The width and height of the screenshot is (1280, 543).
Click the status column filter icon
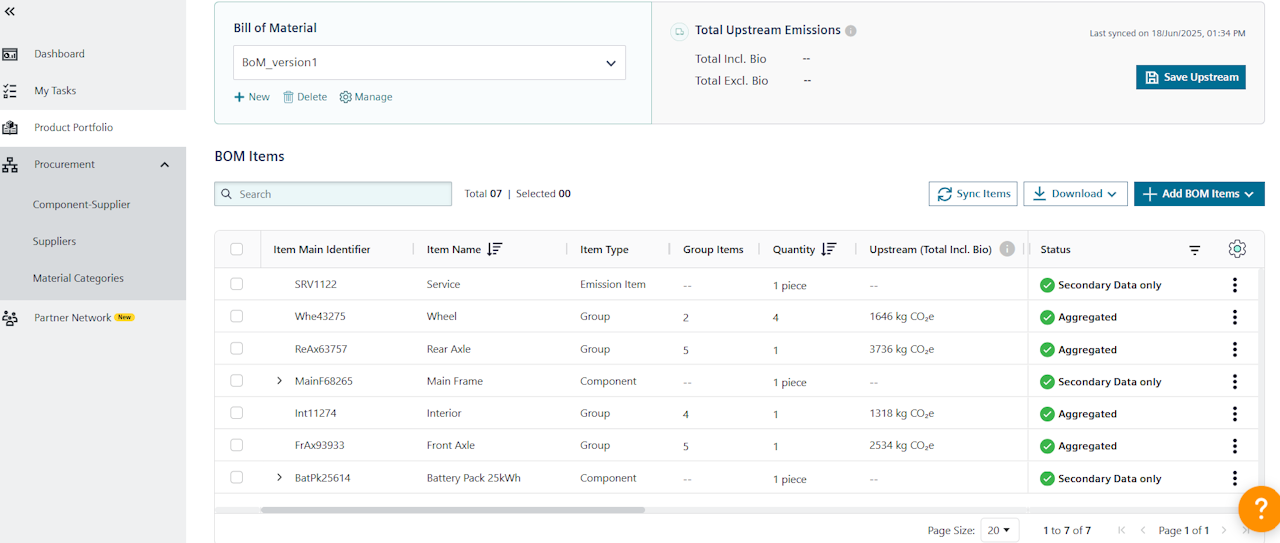1194,250
